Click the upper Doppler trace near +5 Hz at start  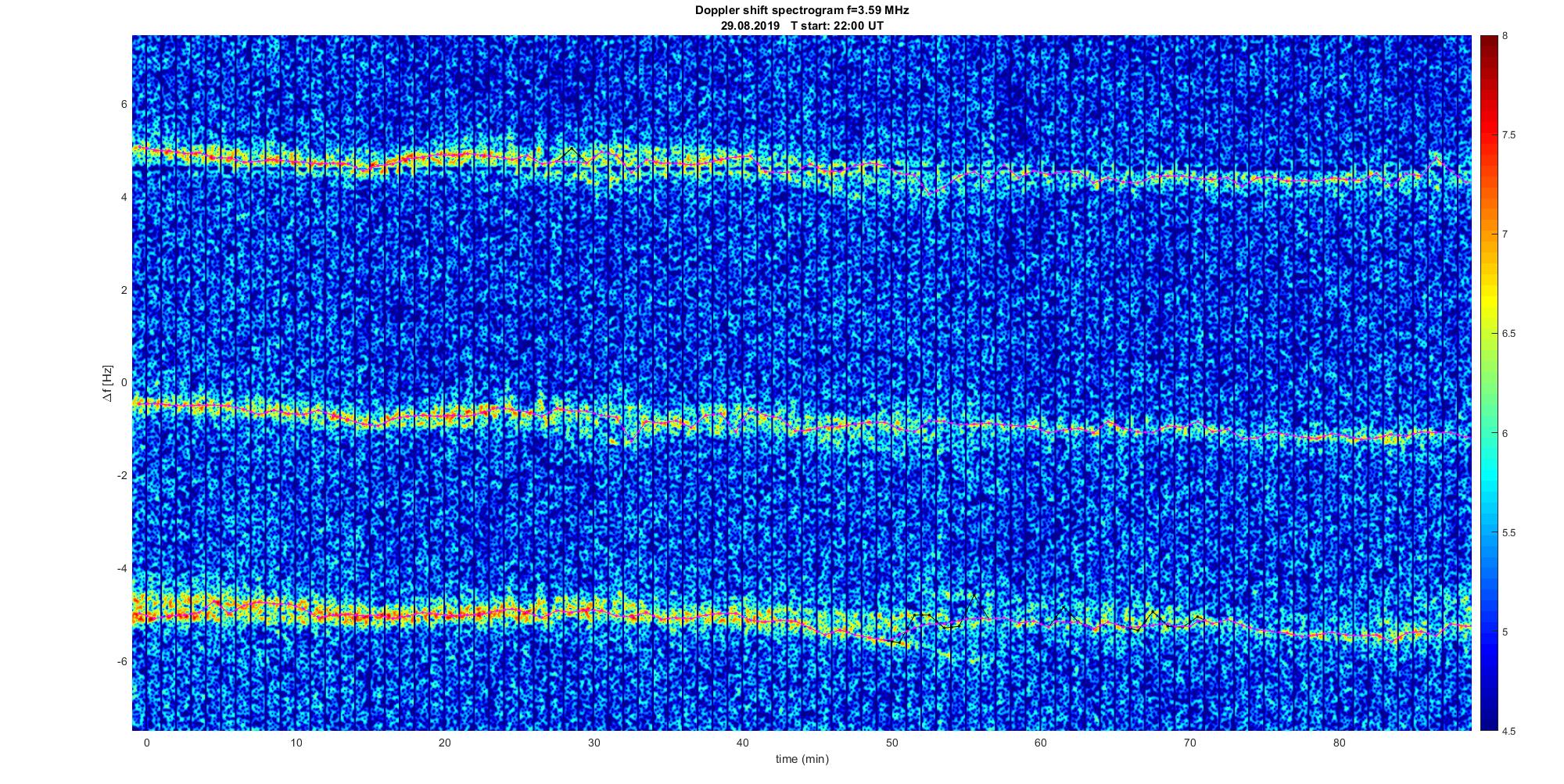pos(149,149)
